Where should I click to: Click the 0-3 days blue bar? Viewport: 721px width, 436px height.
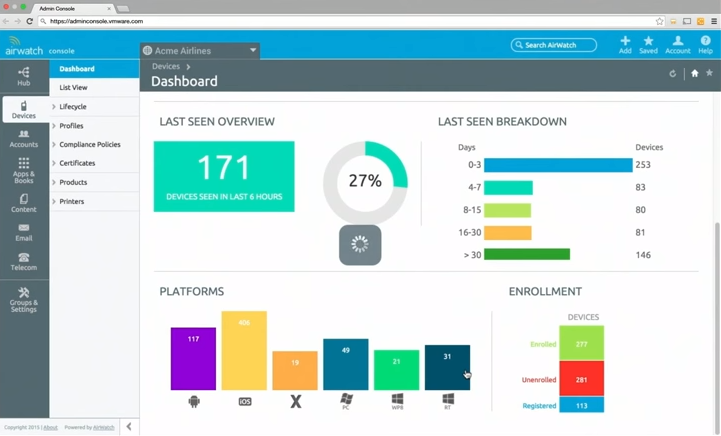558,165
